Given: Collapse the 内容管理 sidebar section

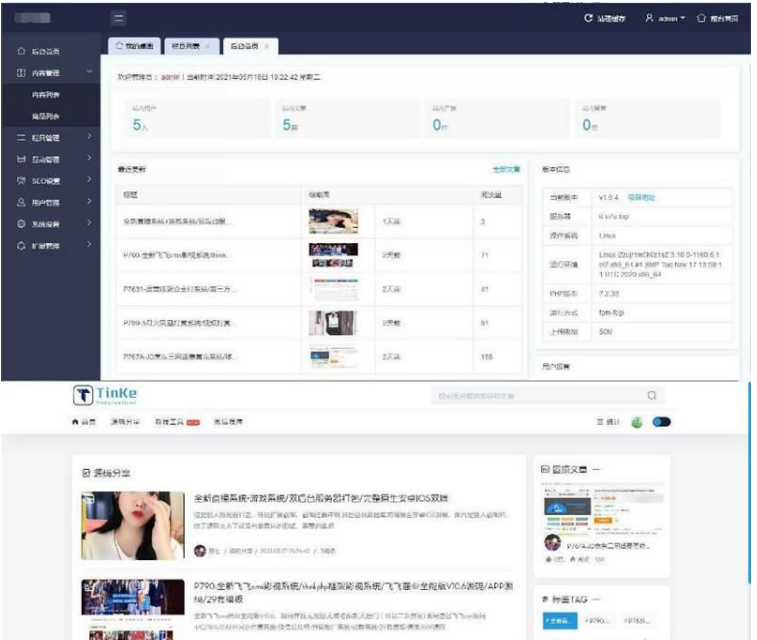Looking at the screenshot, I should click(89, 72).
